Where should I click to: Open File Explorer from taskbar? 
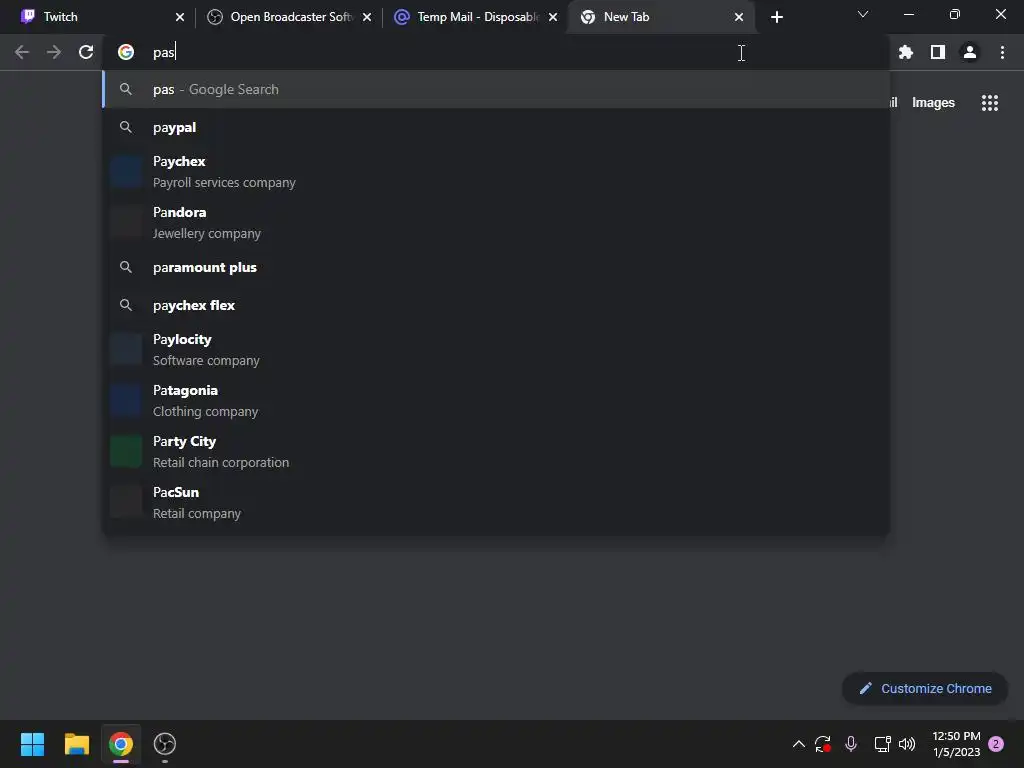(76, 744)
